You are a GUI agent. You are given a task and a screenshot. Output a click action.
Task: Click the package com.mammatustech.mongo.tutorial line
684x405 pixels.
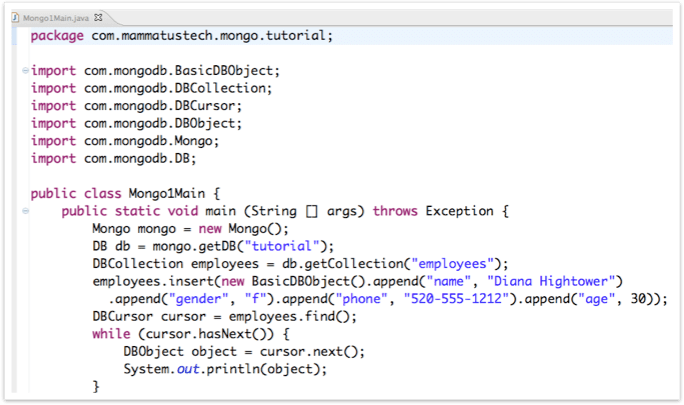coord(181,35)
